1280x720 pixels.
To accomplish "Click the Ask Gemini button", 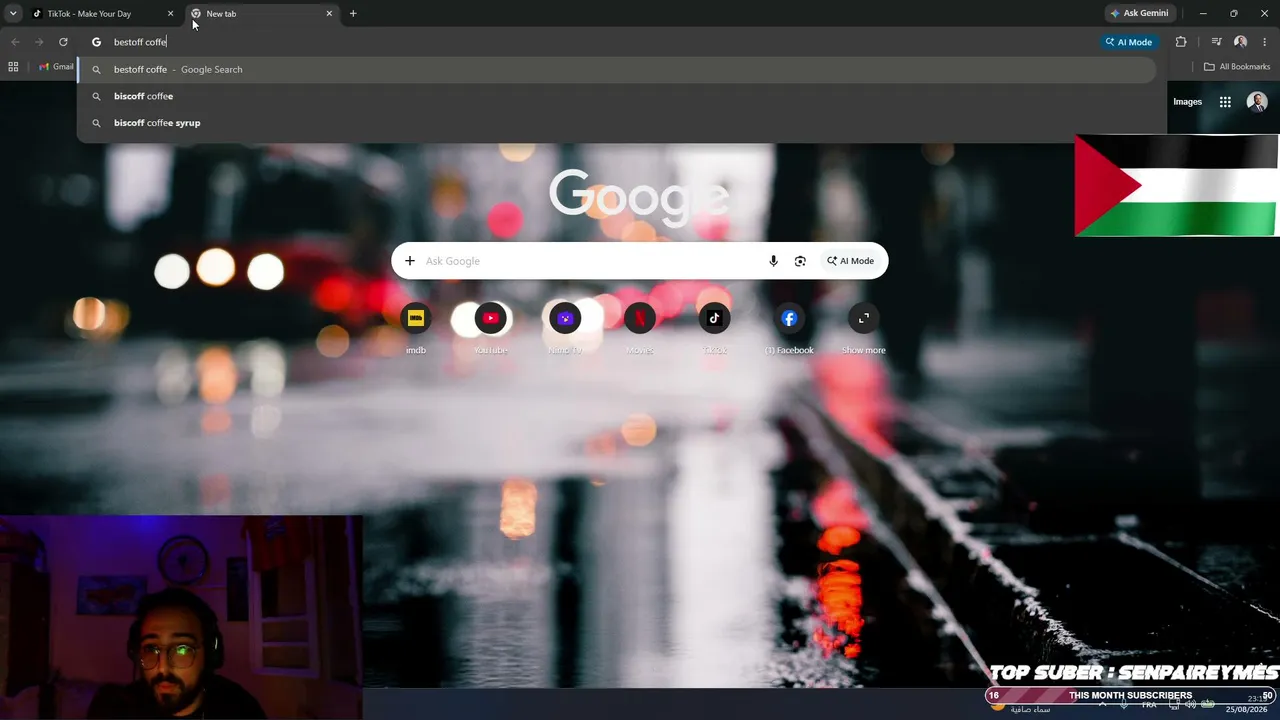I will click(x=1139, y=14).
